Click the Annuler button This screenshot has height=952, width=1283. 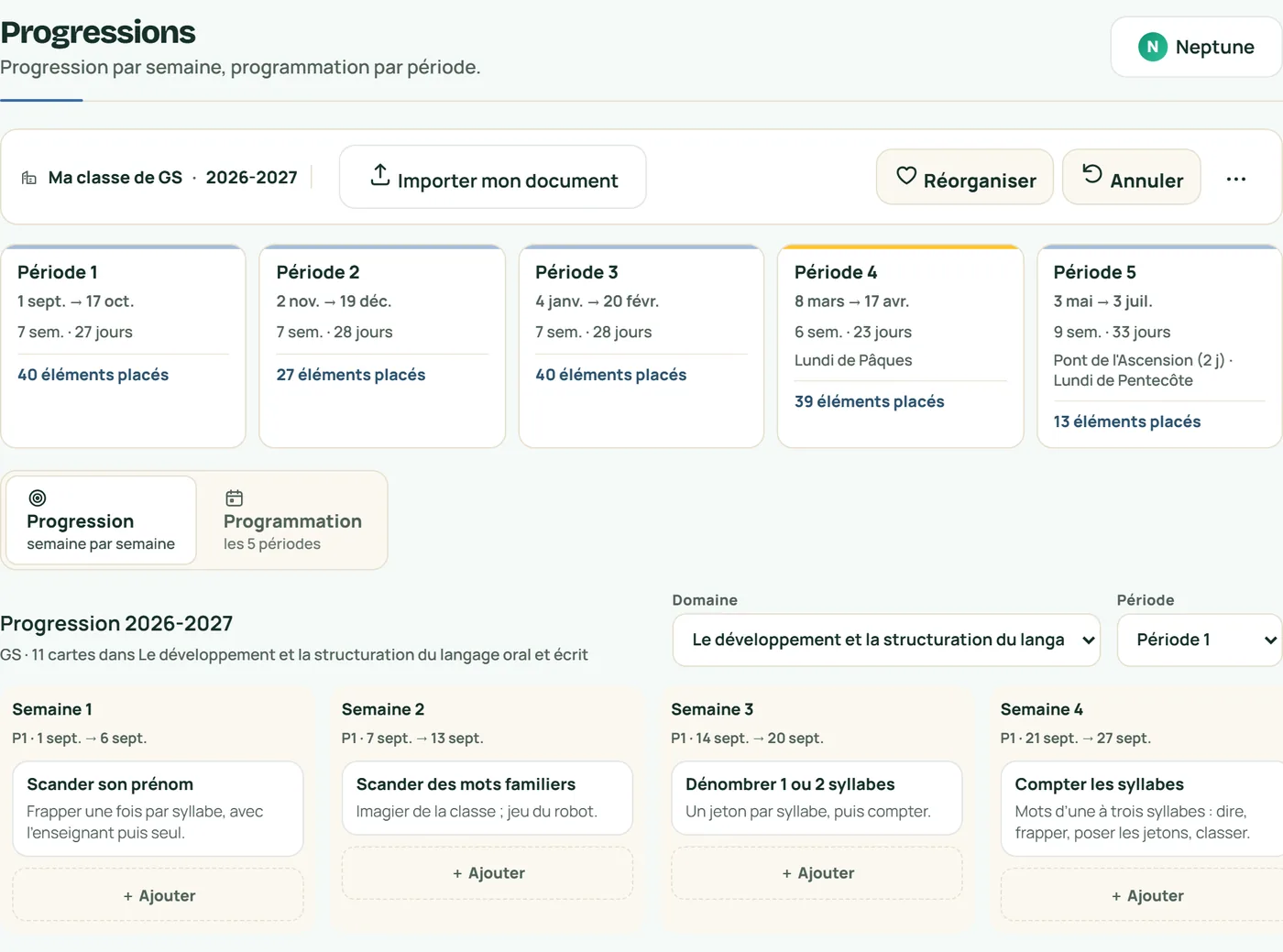click(x=1132, y=177)
